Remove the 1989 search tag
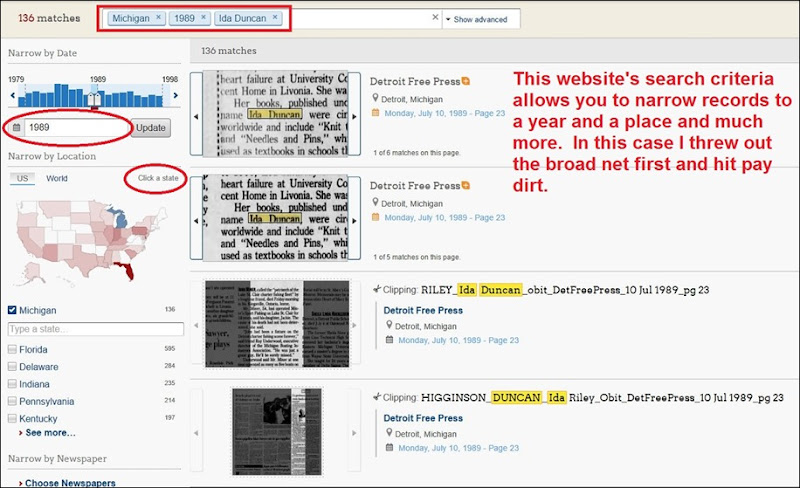Image resolution: width=800 pixels, height=488 pixels. [203, 17]
